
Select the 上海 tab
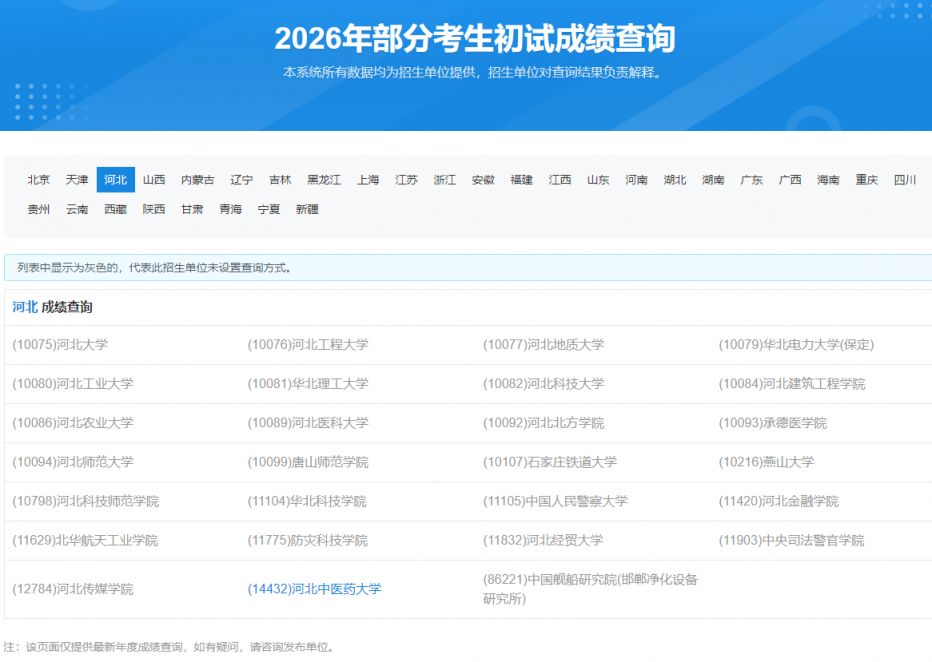point(368,179)
